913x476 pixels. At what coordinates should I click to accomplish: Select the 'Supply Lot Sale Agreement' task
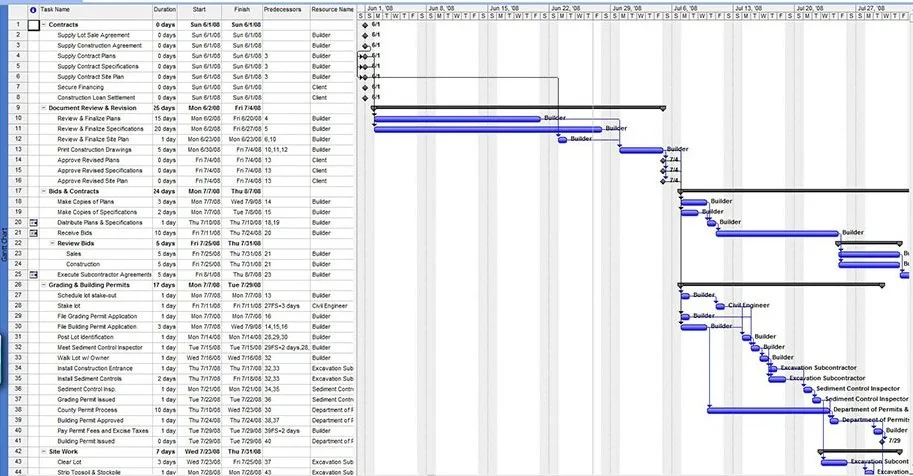[93, 36]
